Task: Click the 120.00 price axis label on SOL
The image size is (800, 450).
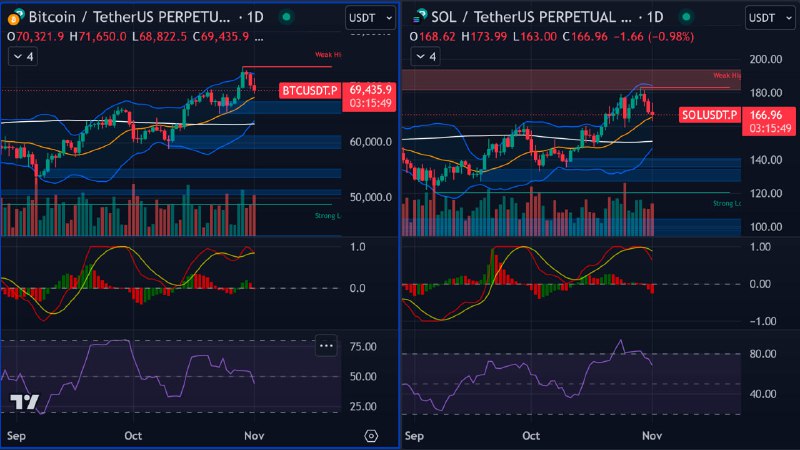Action: point(766,193)
